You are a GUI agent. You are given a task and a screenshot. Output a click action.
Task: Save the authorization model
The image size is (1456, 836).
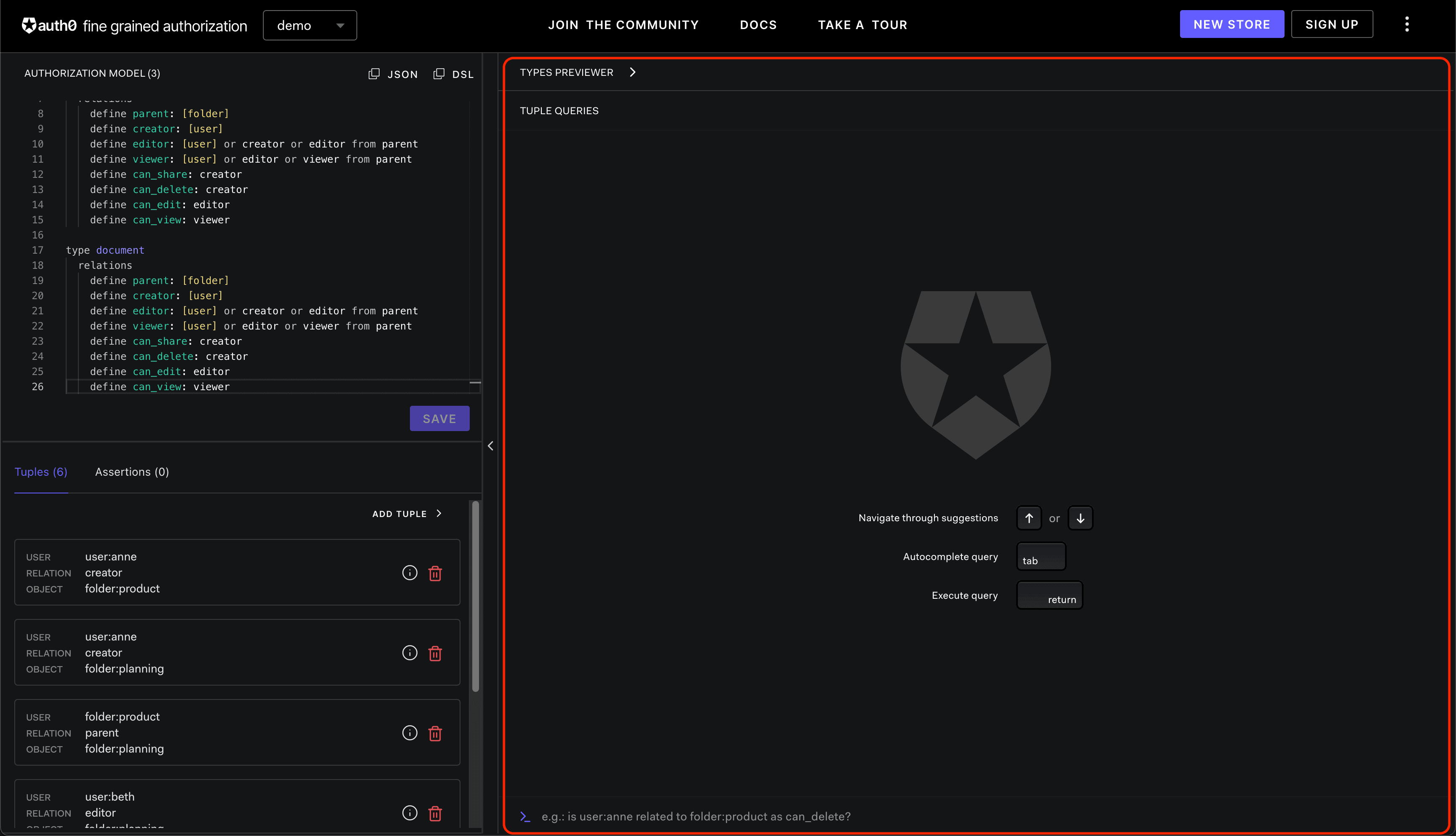[439, 418]
